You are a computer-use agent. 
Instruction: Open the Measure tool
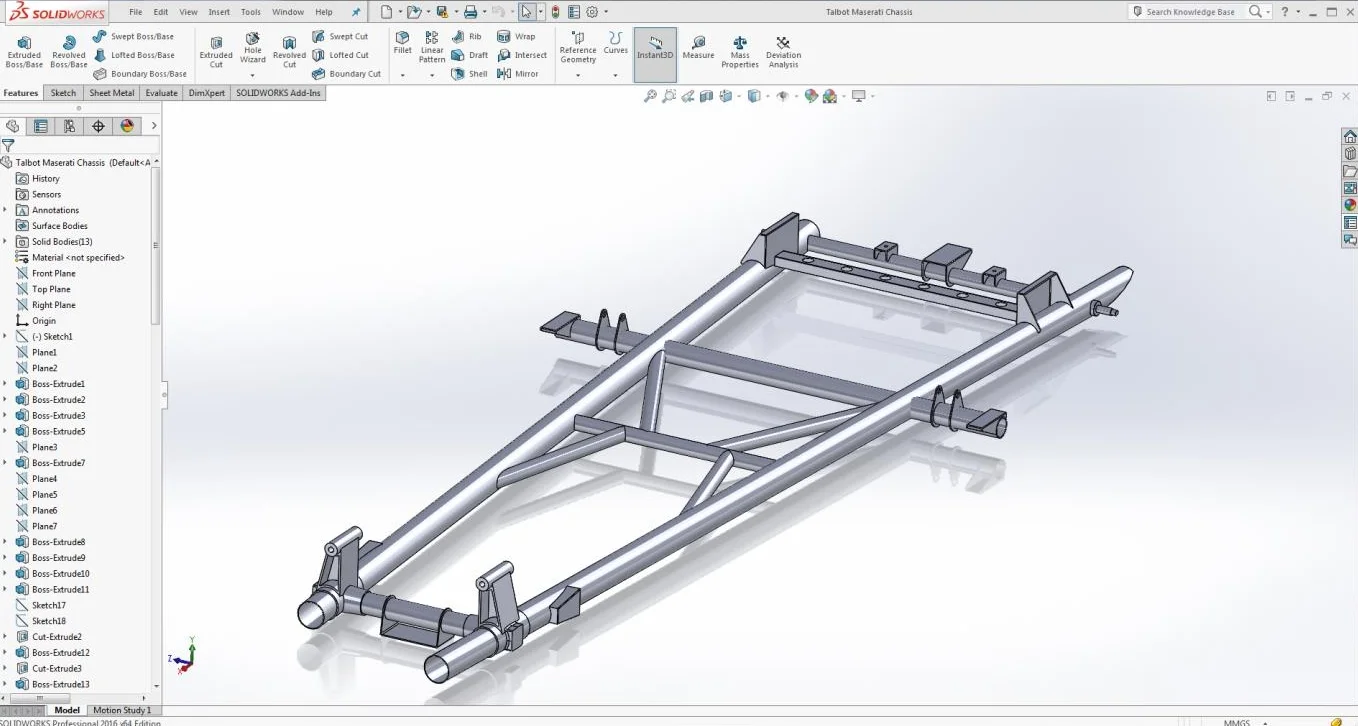point(698,48)
